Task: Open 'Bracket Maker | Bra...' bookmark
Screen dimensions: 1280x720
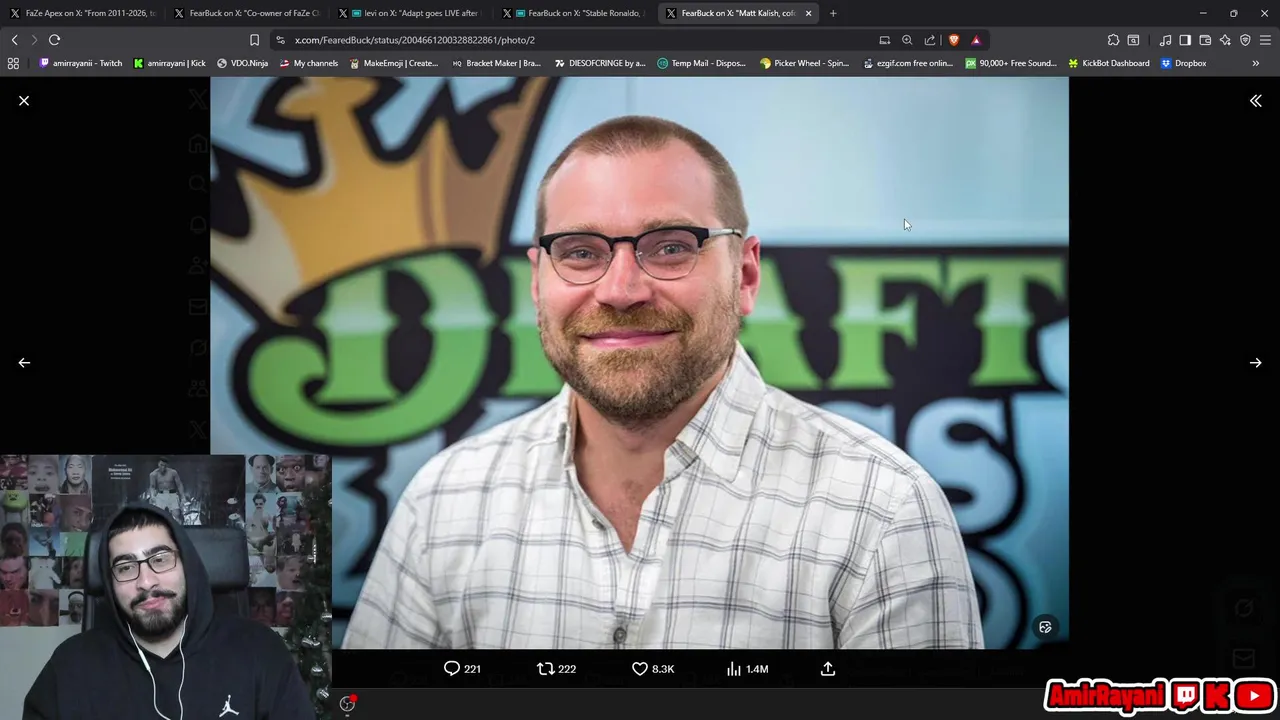Action: click(496, 63)
